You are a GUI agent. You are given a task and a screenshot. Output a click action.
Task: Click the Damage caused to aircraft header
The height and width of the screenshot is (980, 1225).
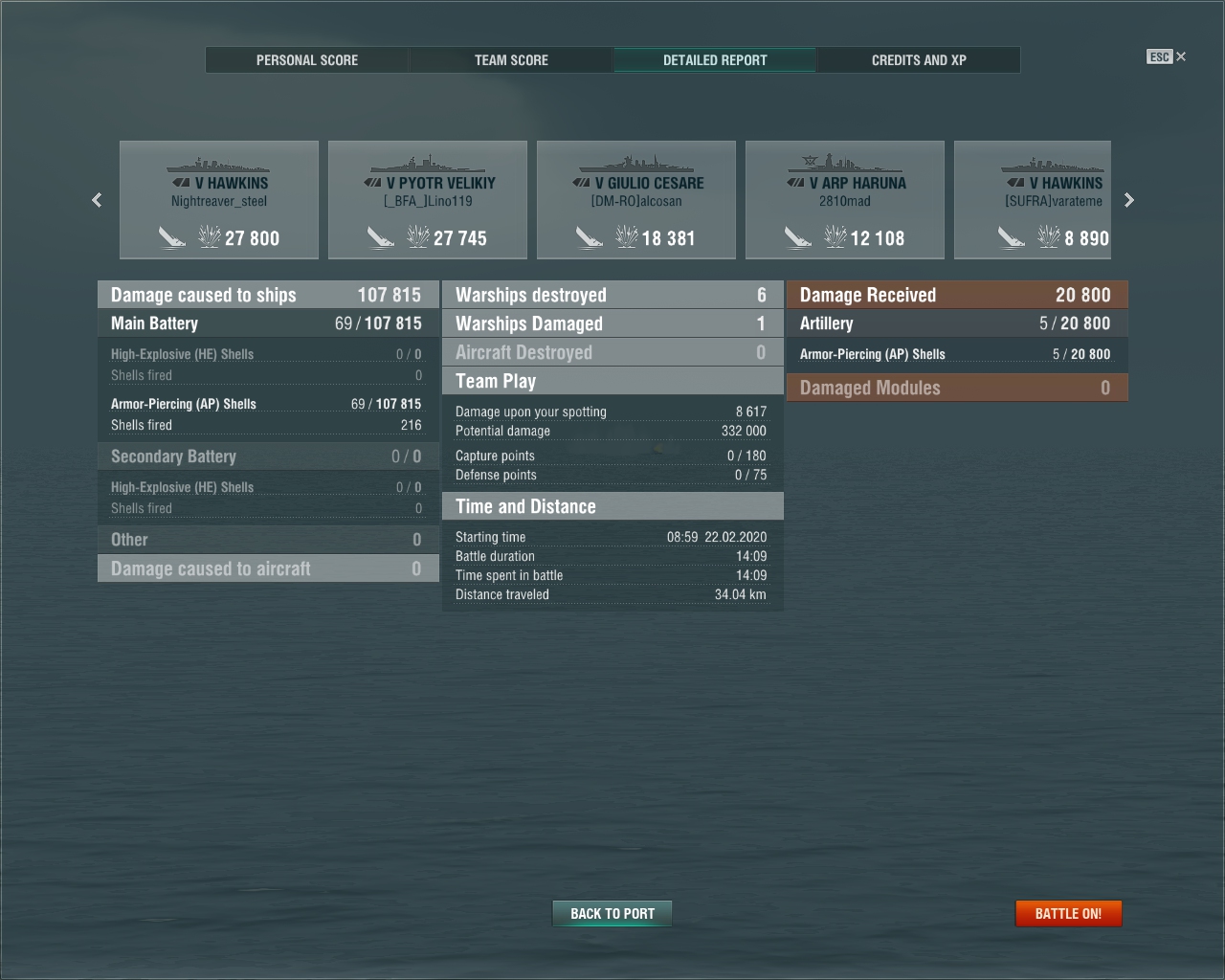pos(268,568)
